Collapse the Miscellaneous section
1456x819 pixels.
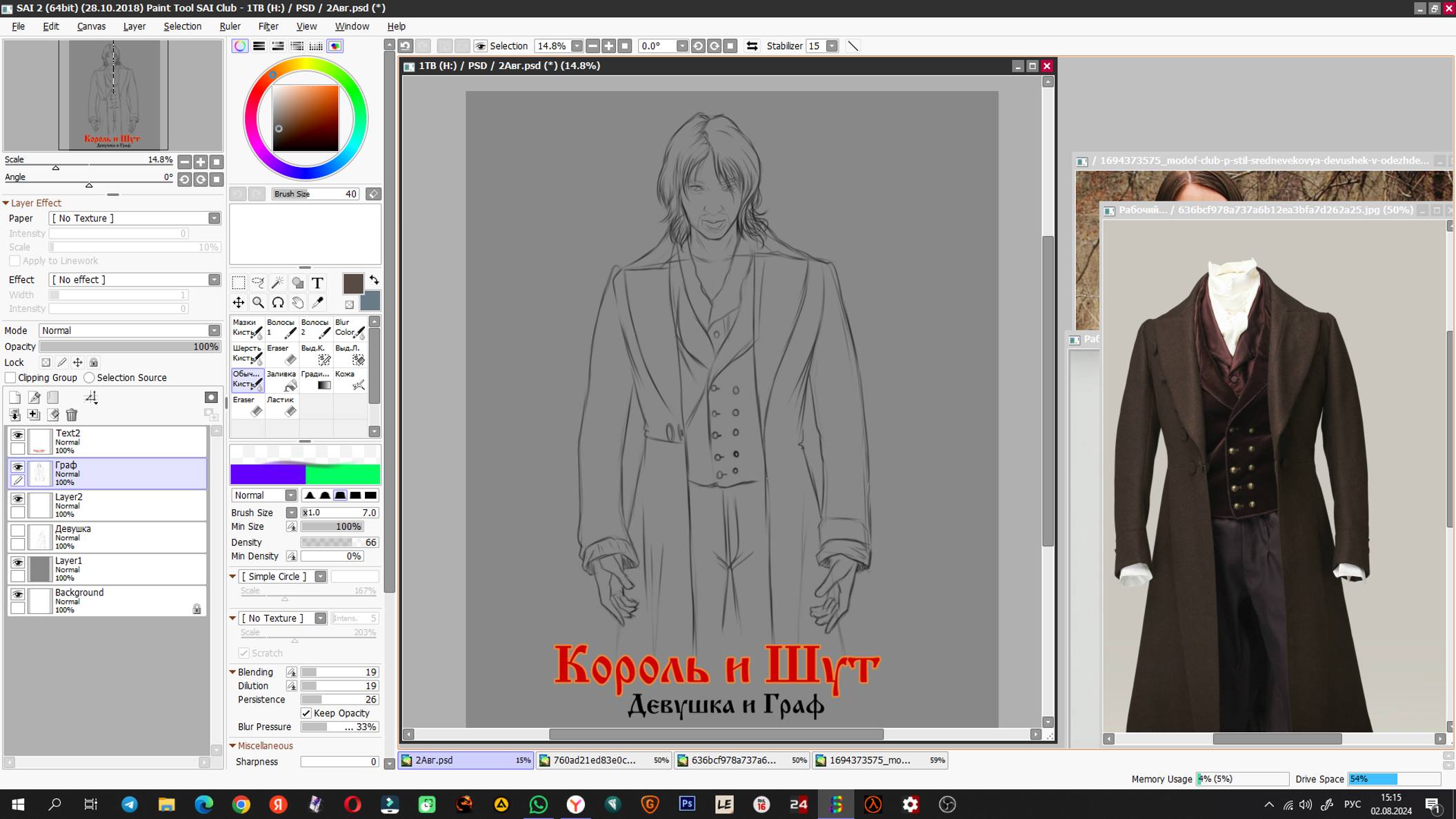click(x=233, y=746)
